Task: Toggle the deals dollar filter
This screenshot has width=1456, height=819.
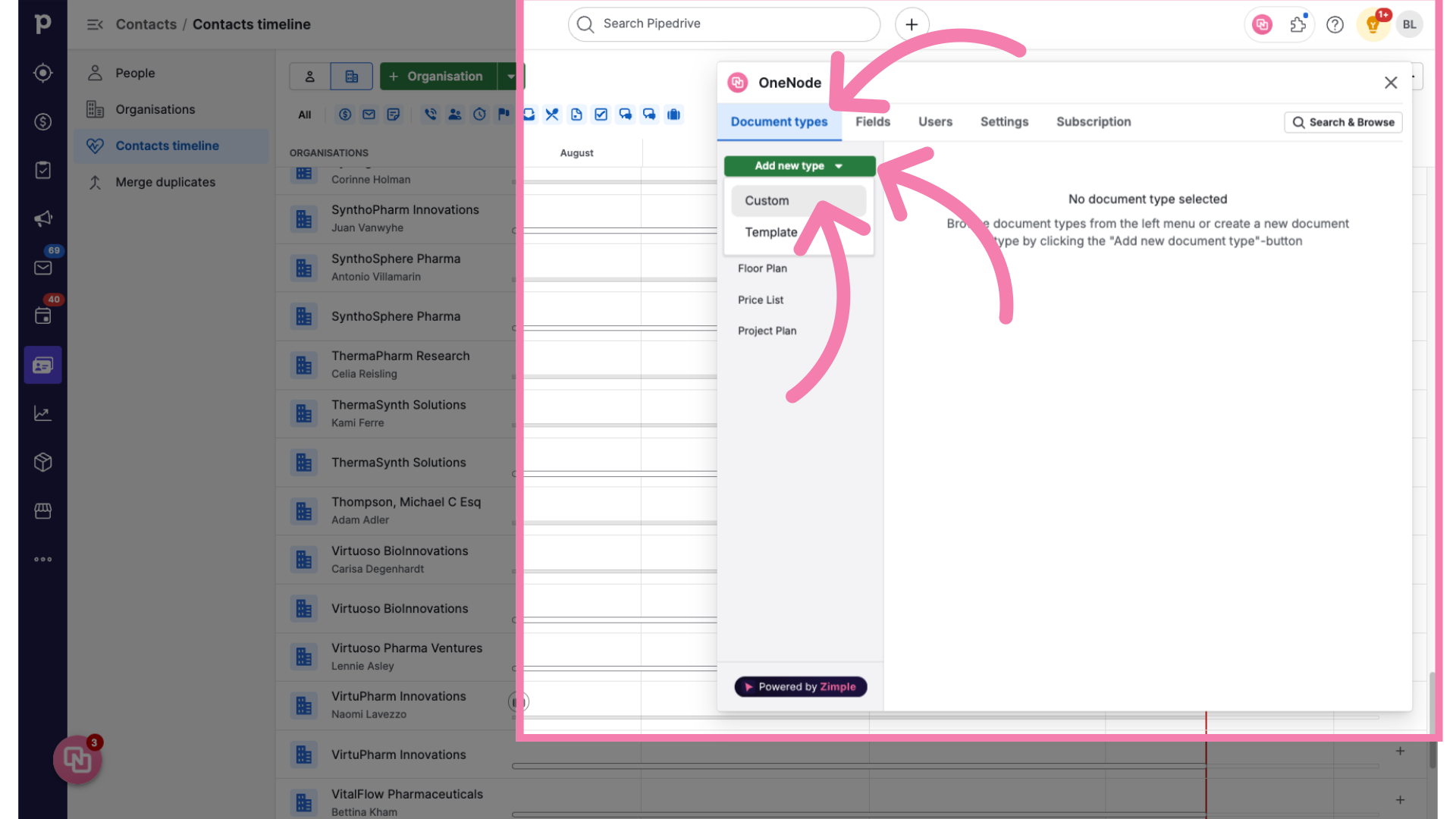Action: click(345, 115)
